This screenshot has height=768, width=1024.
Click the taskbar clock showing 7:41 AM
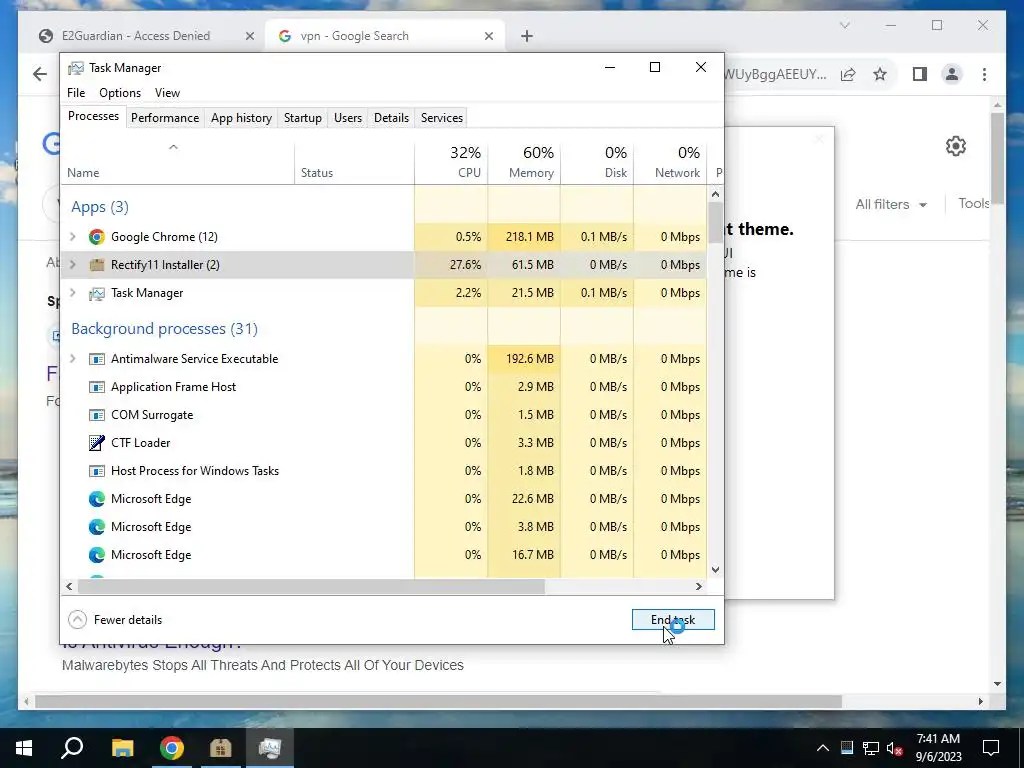click(938, 748)
